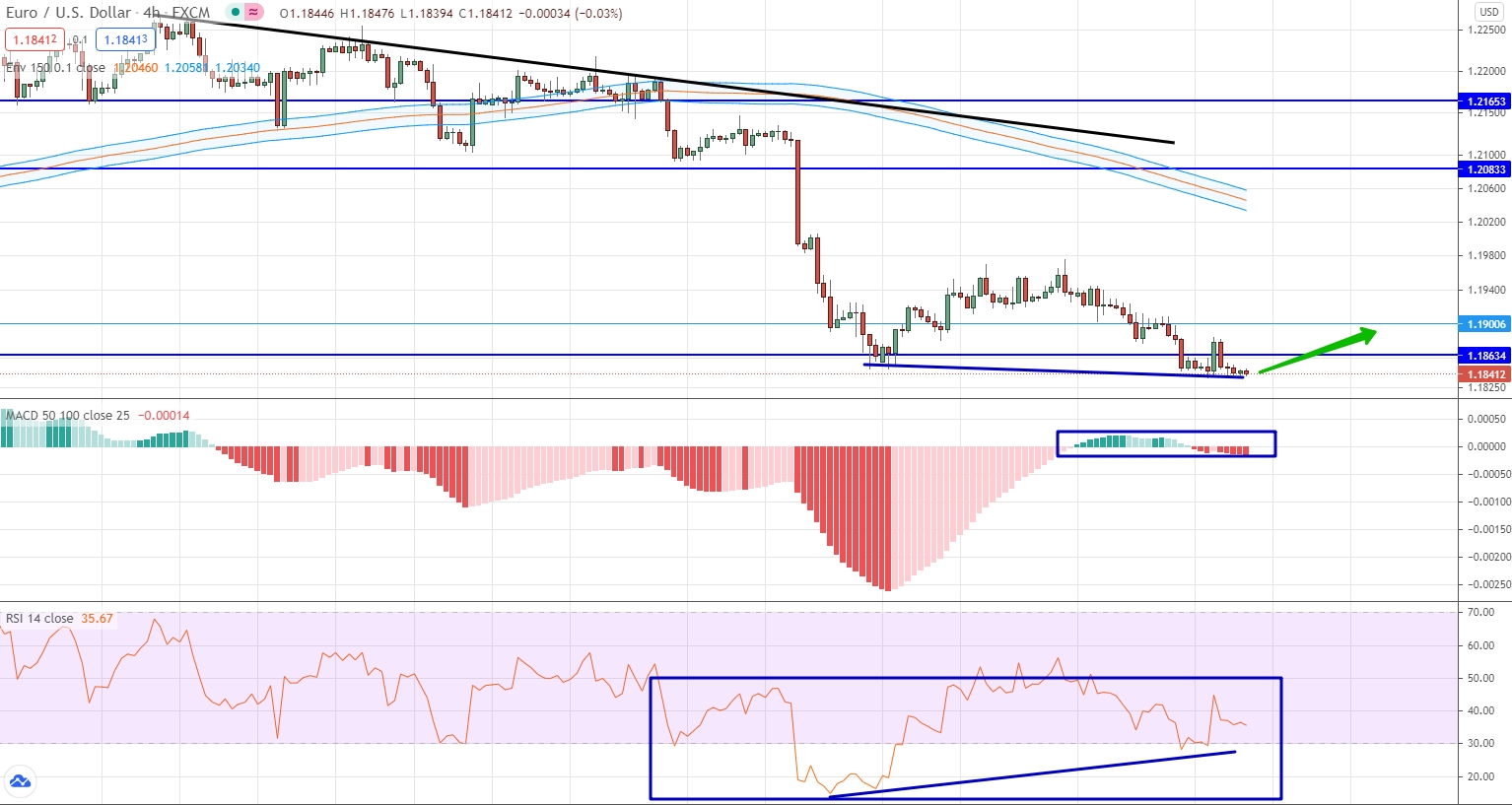Click 30.00 on the RSI scale
Image resolution: width=1512 pixels, height=805 pixels.
coord(1481,744)
